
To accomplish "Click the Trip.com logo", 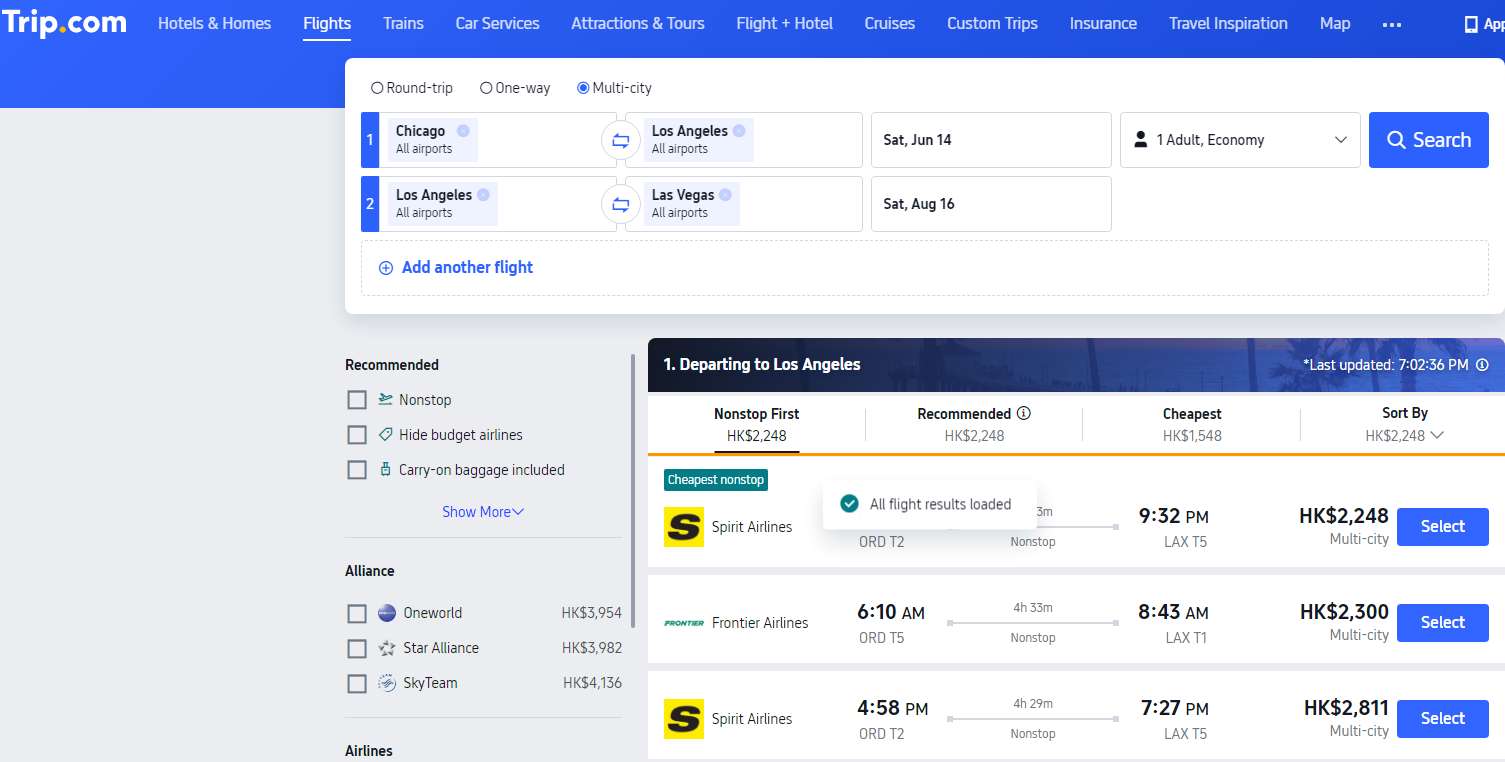I will tap(66, 22).
